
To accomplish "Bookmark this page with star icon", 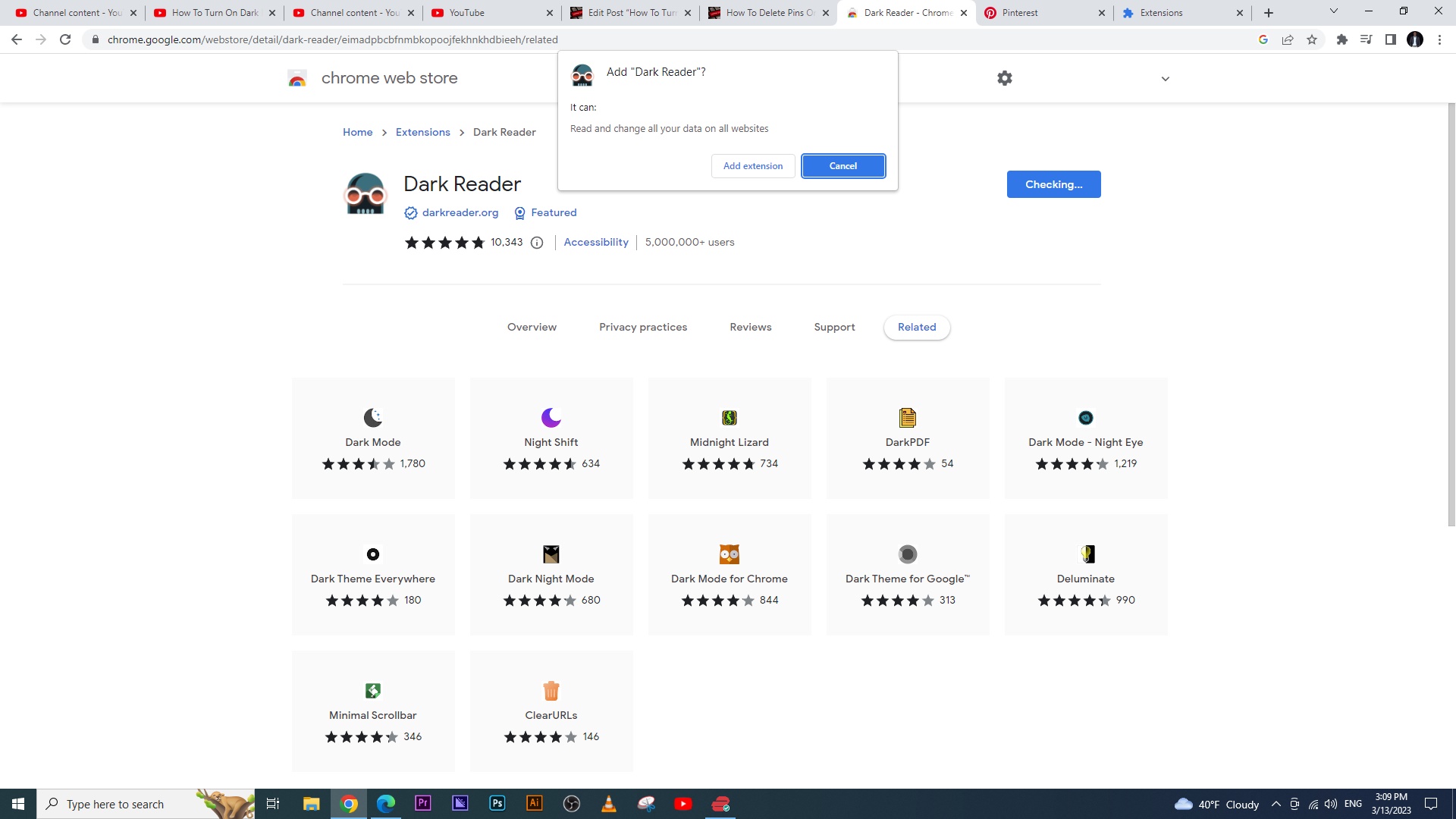I will pyautogui.click(x=1312, y=39).
